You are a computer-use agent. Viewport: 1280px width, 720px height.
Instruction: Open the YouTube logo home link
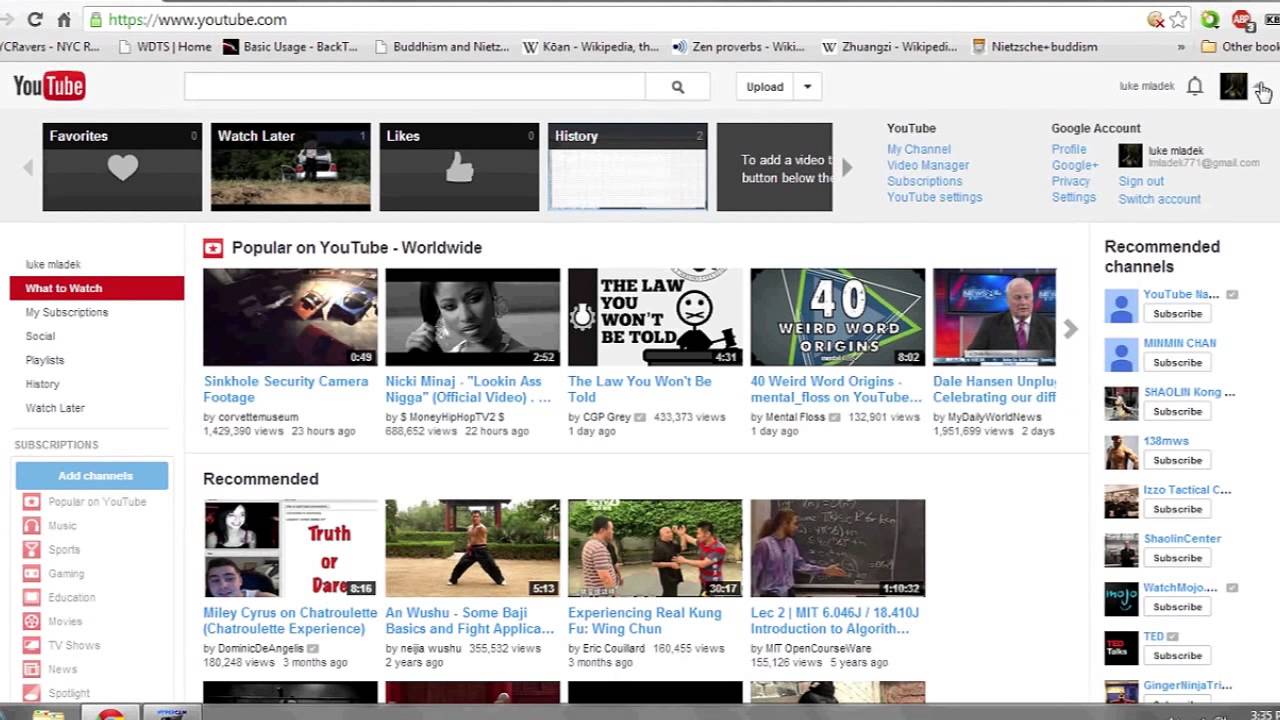(x=49, y=87)
